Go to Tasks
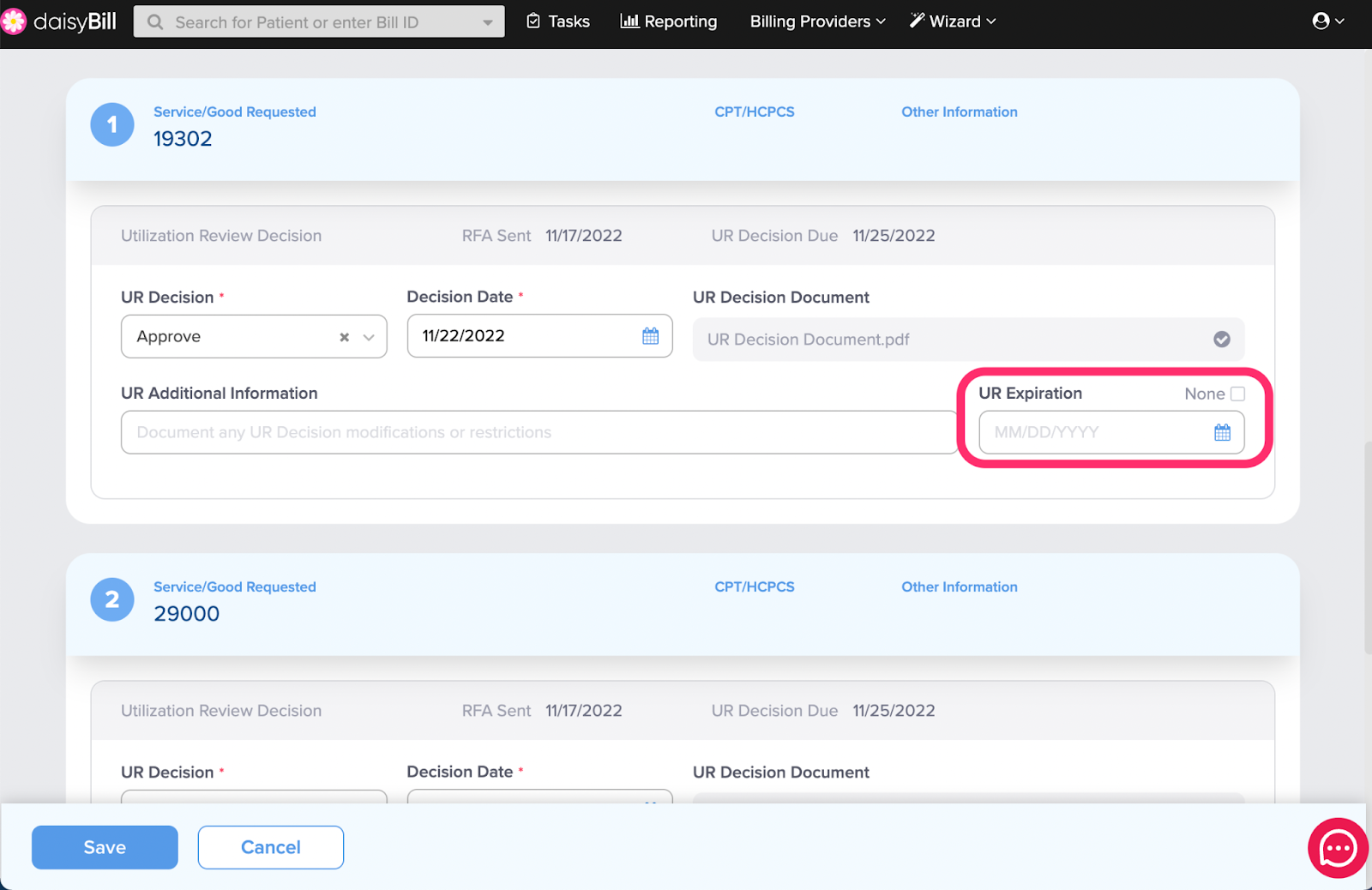 tap(557, 21)
